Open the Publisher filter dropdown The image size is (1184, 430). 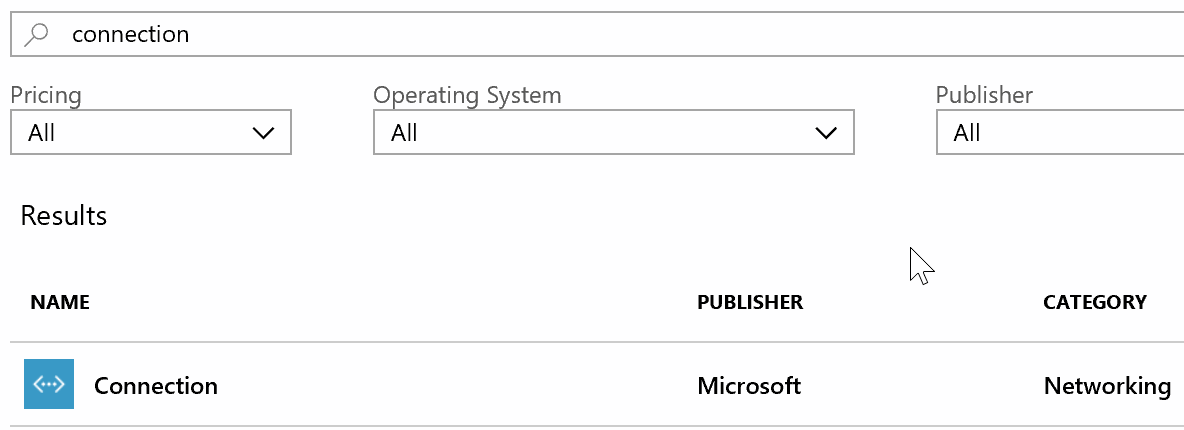pyautogui.click(x=1060, y=133)
